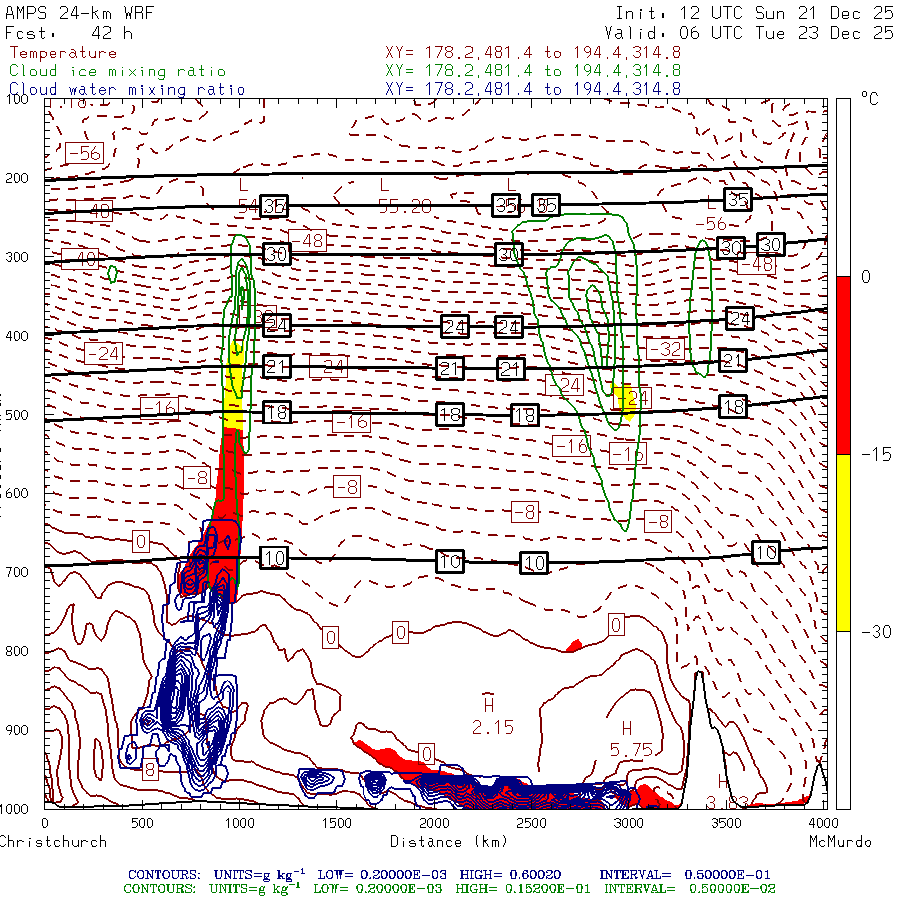Click the 700 hPa pressure axis tick
This screenshot has height=900, width=900.
(17, 572)
